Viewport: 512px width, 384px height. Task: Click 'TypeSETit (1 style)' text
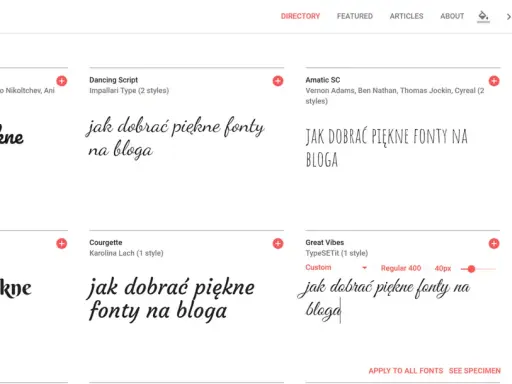[337, 253]
